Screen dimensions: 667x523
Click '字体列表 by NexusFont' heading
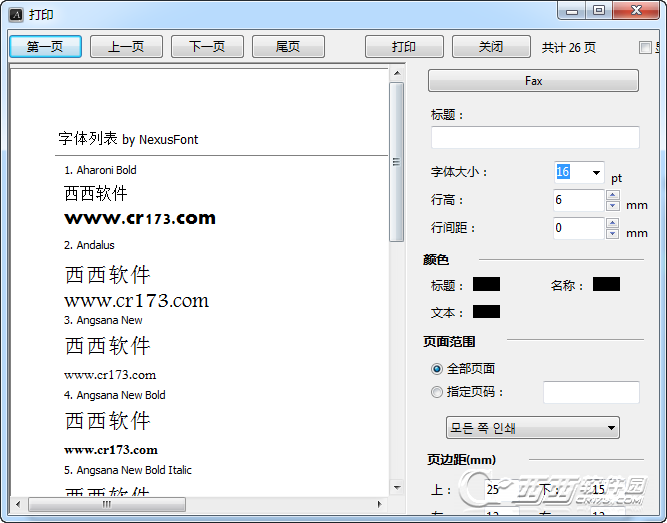point(128,139)
